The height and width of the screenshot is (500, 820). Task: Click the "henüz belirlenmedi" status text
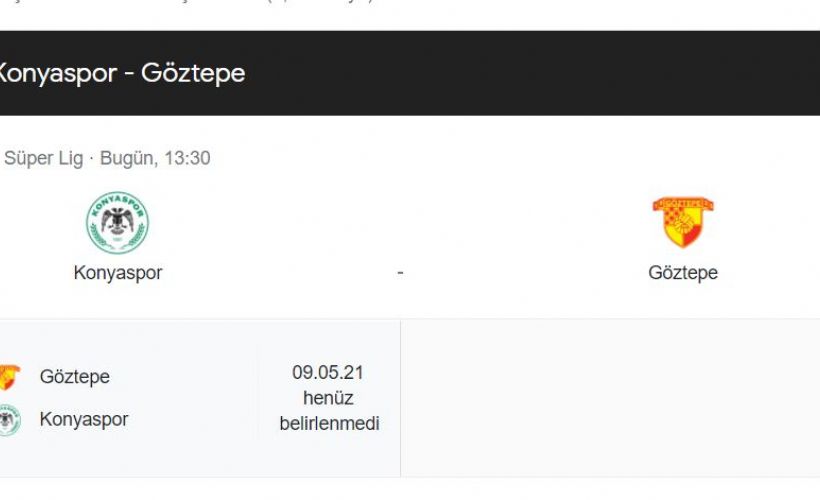coord(329,411)
